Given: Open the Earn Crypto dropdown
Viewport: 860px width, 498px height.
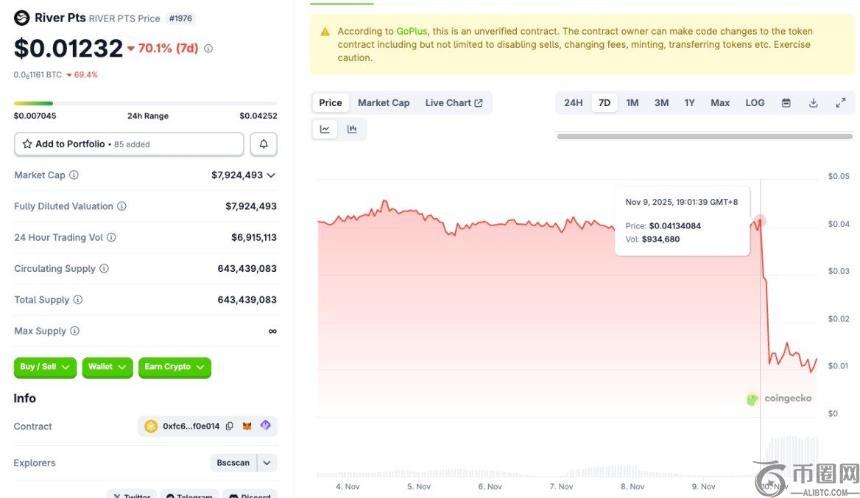Looking at the screenshot, I should coord(174,367).
